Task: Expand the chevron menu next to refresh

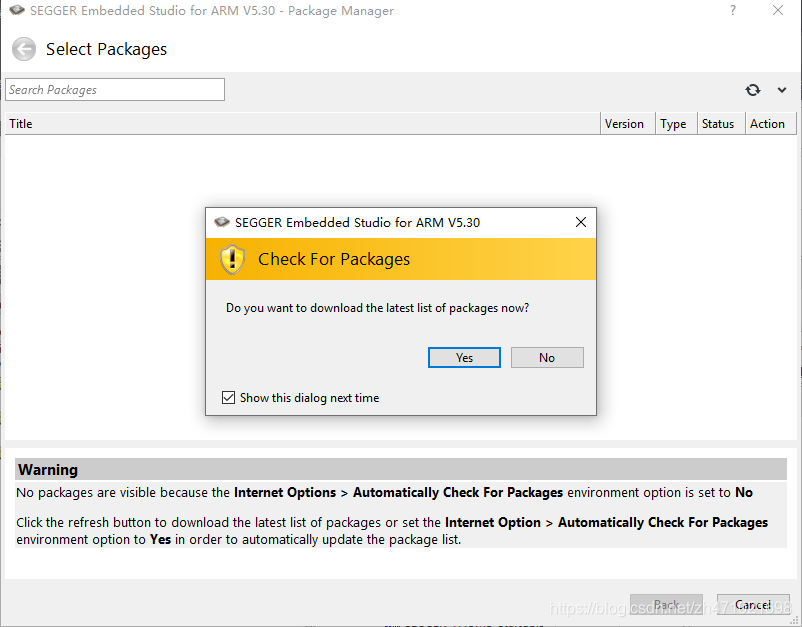Action: (782, 90)
